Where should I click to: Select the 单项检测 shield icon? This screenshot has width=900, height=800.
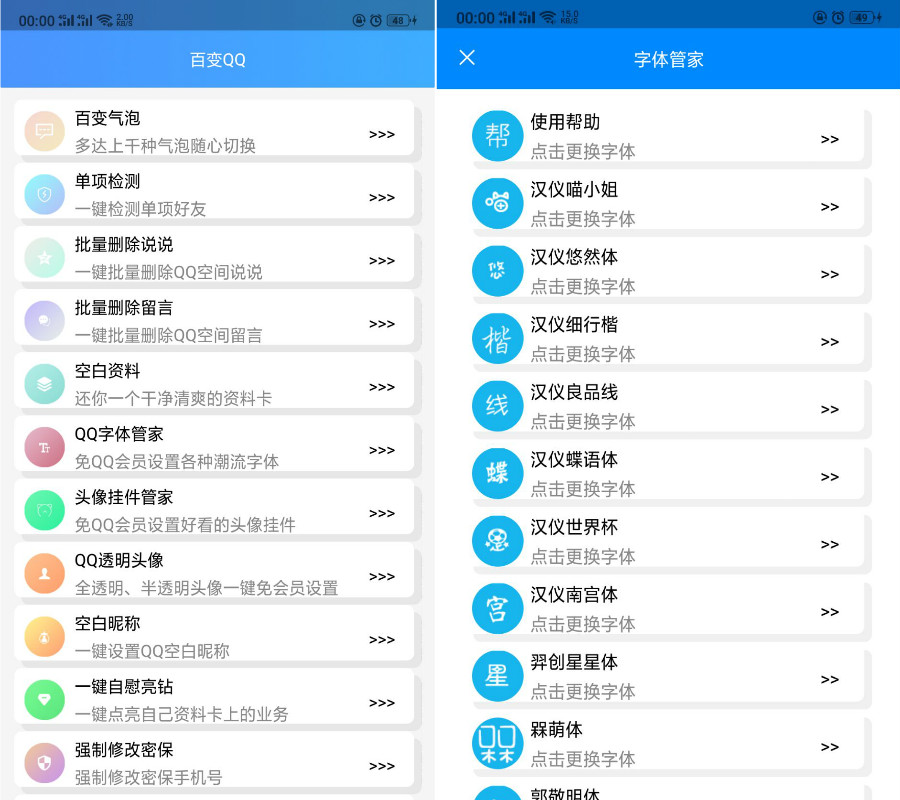pyautogui.click(x=44, y=194)
